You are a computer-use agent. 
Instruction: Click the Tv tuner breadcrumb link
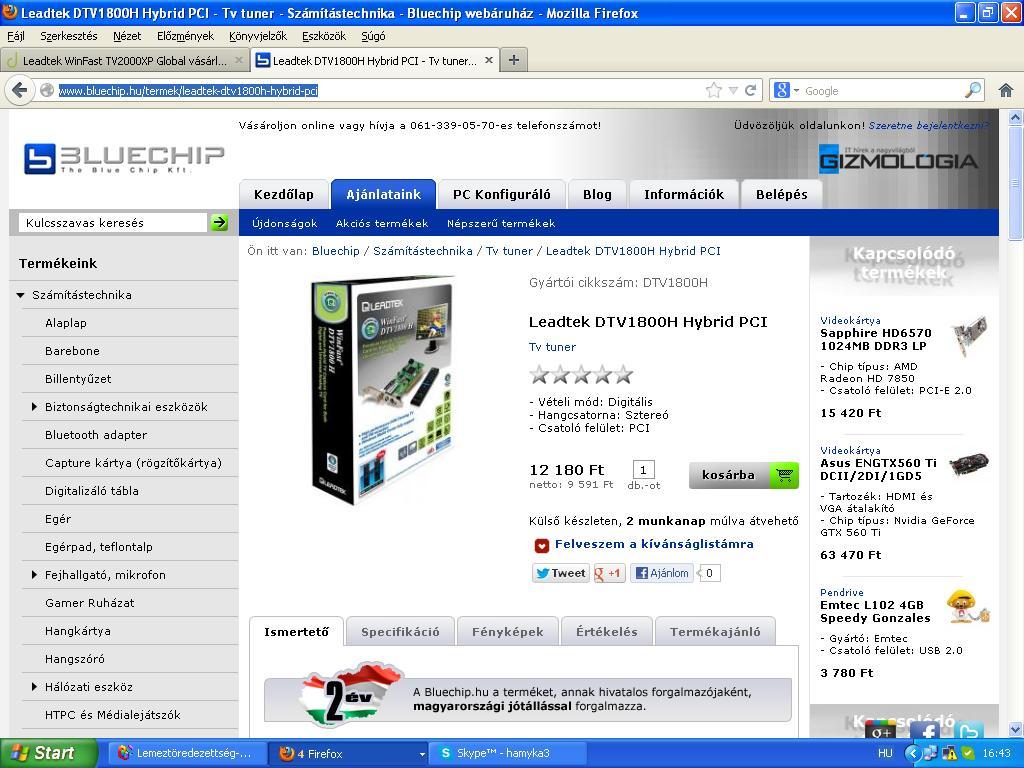[x=509, y=251]
